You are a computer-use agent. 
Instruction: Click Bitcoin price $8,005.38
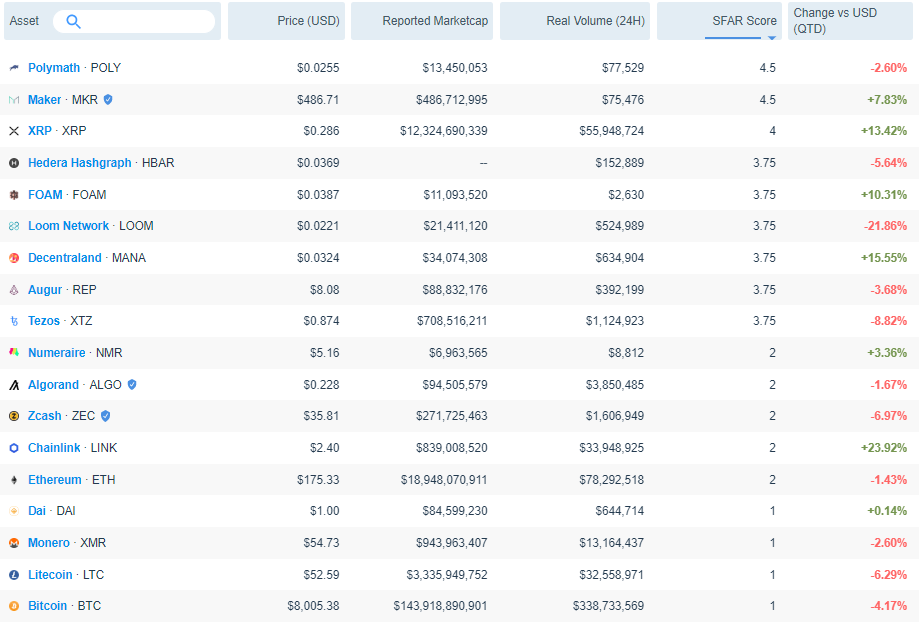(x=313, y=605)
